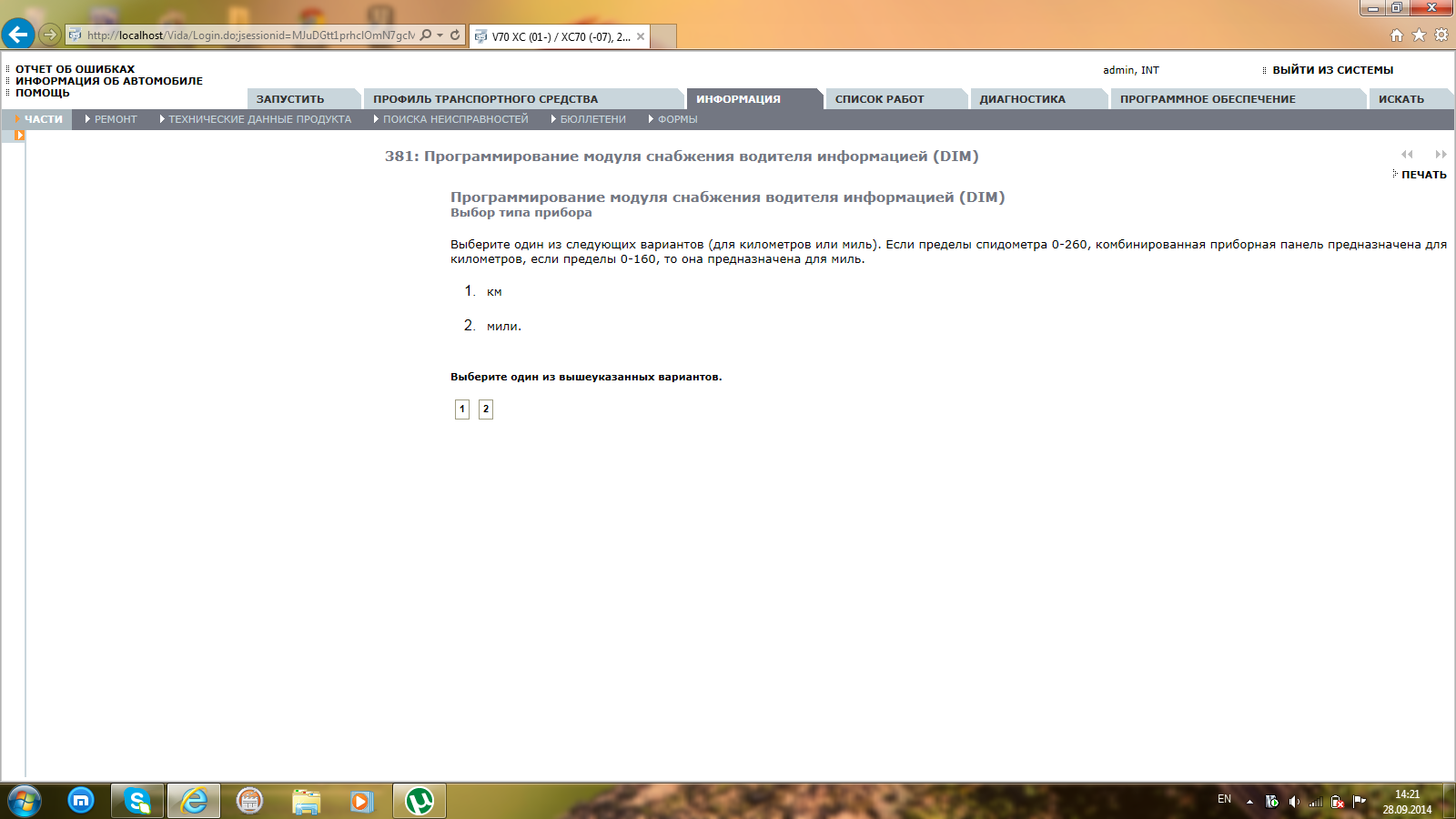The height and width of the screenshot is (819, 1456).
Task: Open browser favorites star icon
Action: (1419, 35)
